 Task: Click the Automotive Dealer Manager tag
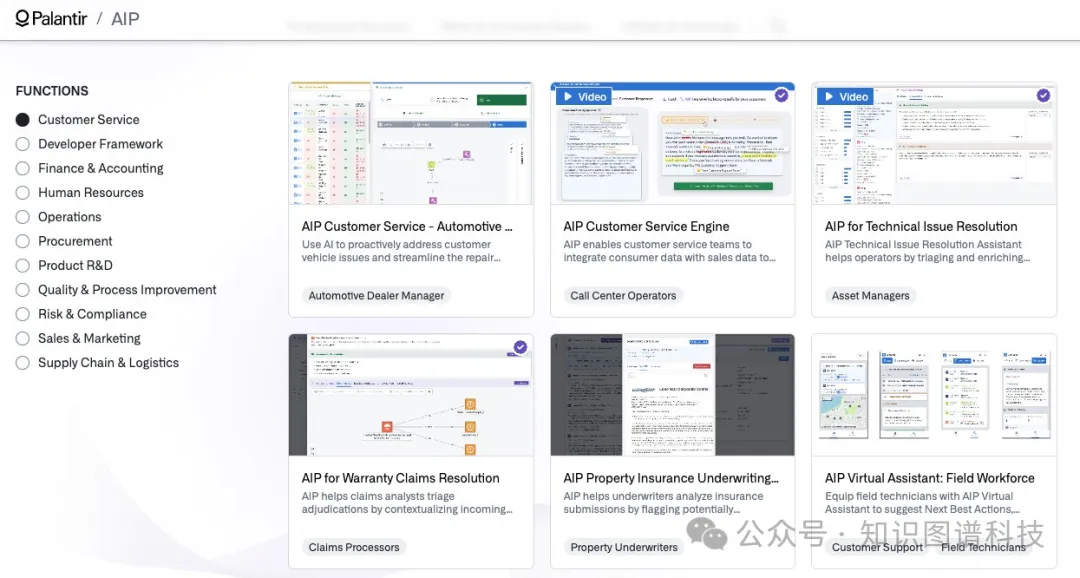pyautogui.click(x=376, y=296)
